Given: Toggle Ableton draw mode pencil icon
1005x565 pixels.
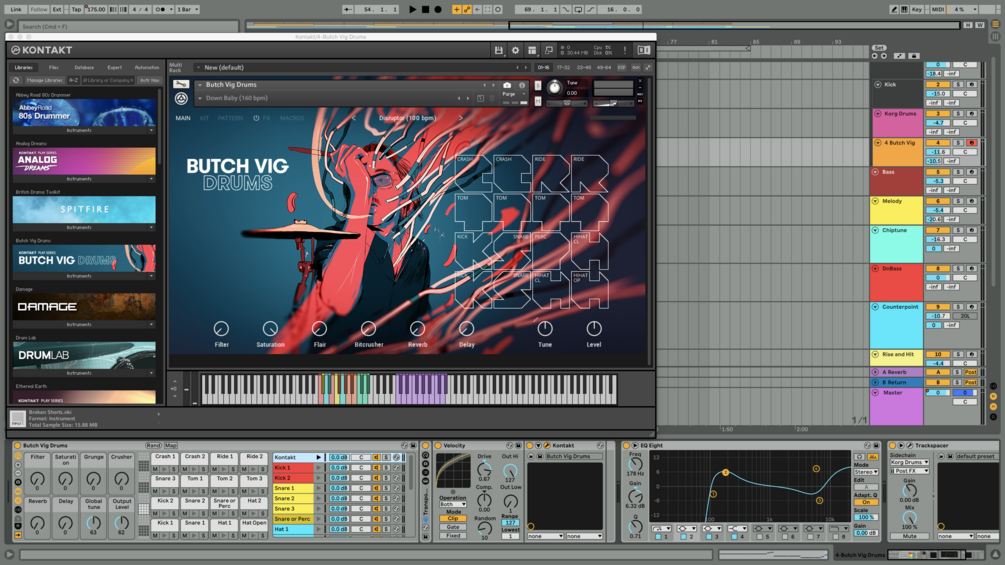Looking at the screenshot, I should click(x=894, y=10).
